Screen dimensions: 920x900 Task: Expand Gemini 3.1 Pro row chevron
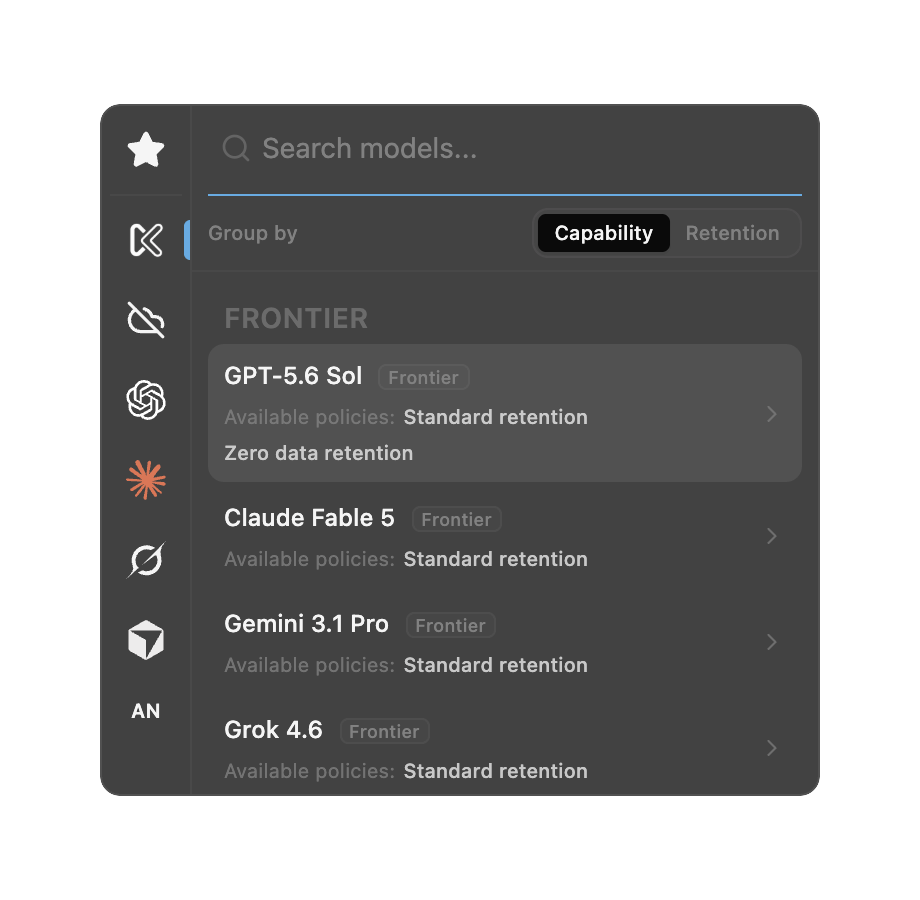772,642
